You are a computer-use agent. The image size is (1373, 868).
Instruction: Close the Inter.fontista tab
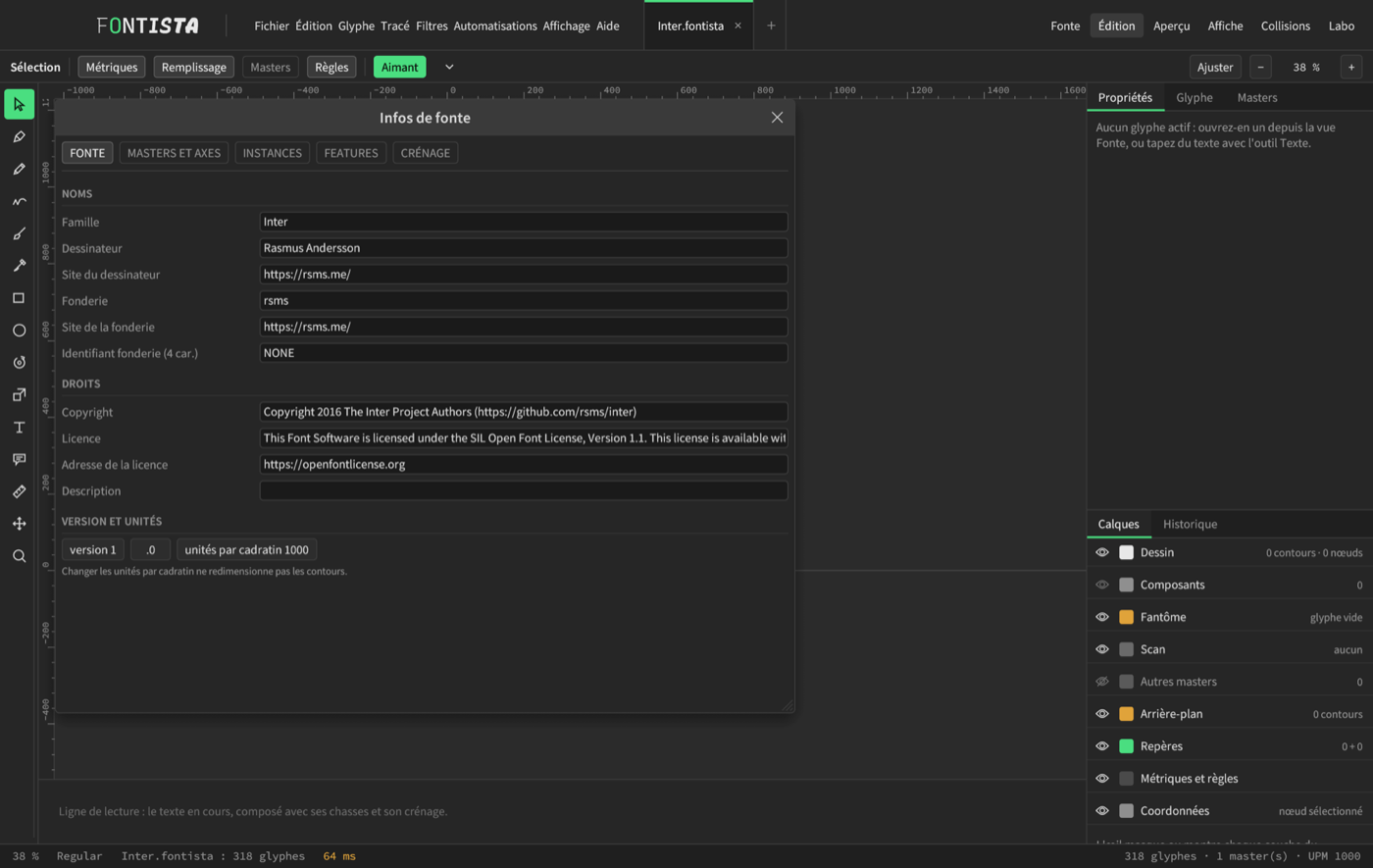pos(737,26)
